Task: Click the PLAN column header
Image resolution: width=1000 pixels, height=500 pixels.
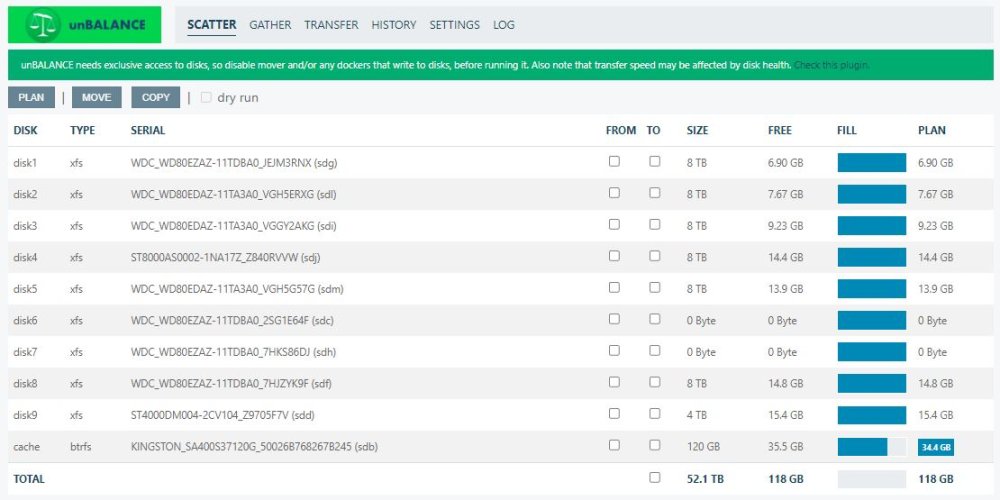Action: coord(932,130)
